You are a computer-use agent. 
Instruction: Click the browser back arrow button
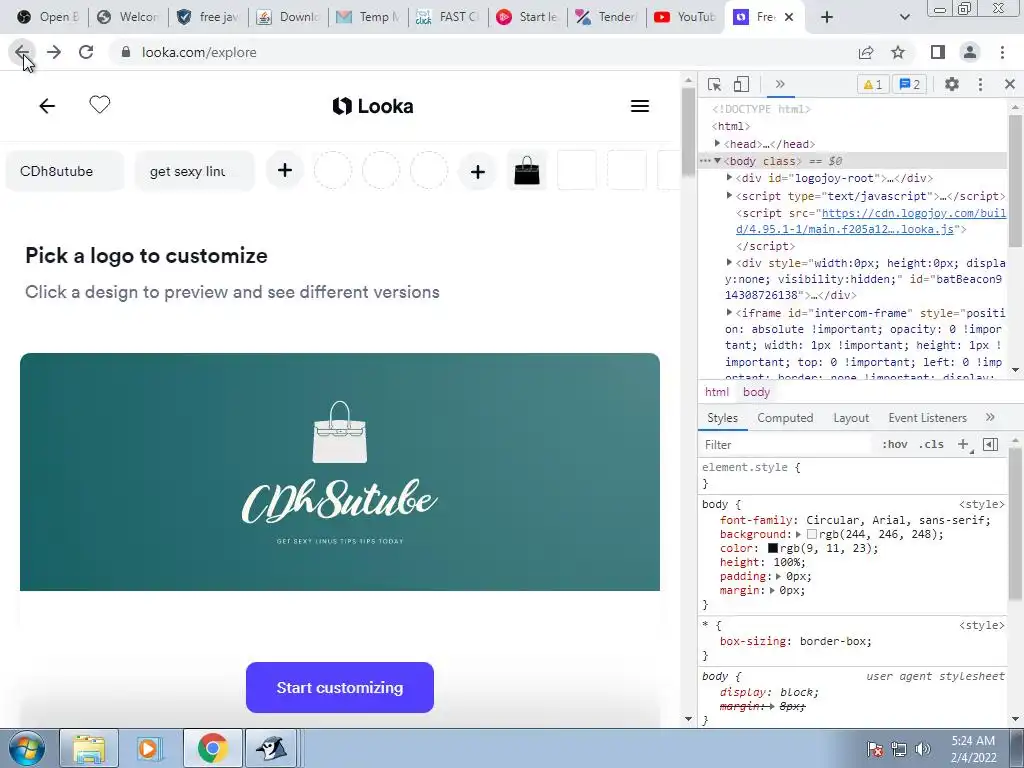tap(22, 52)
